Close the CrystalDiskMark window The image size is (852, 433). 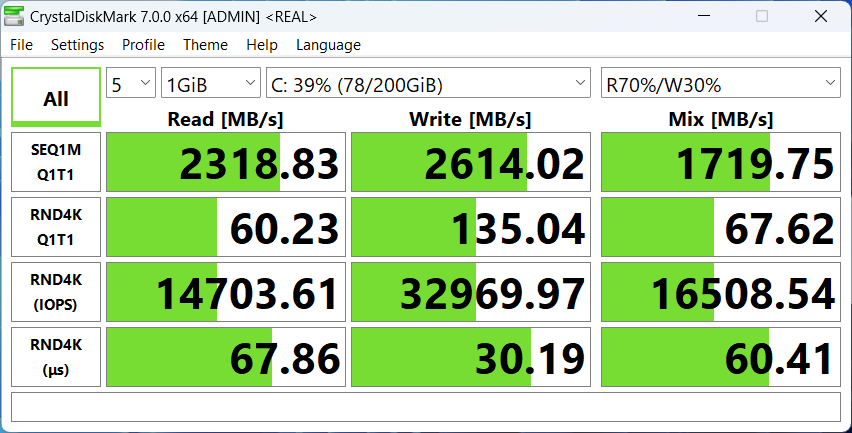[x=820, y=16]
